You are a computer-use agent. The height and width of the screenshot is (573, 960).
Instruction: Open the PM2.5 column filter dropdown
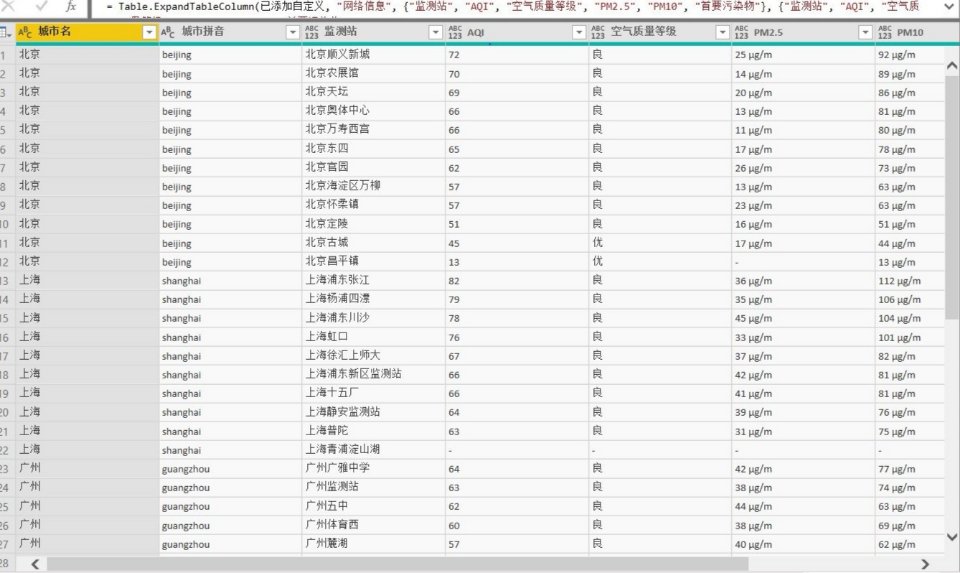click(865, 32)
